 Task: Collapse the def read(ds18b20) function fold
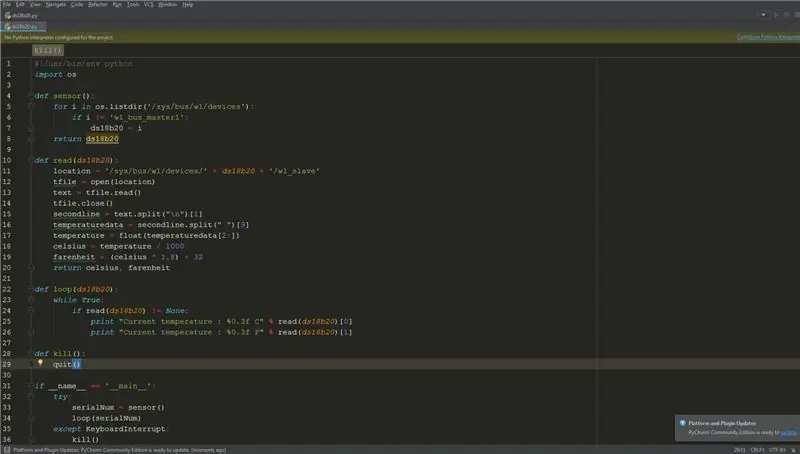pyautogui.click(x=31, y=160)
